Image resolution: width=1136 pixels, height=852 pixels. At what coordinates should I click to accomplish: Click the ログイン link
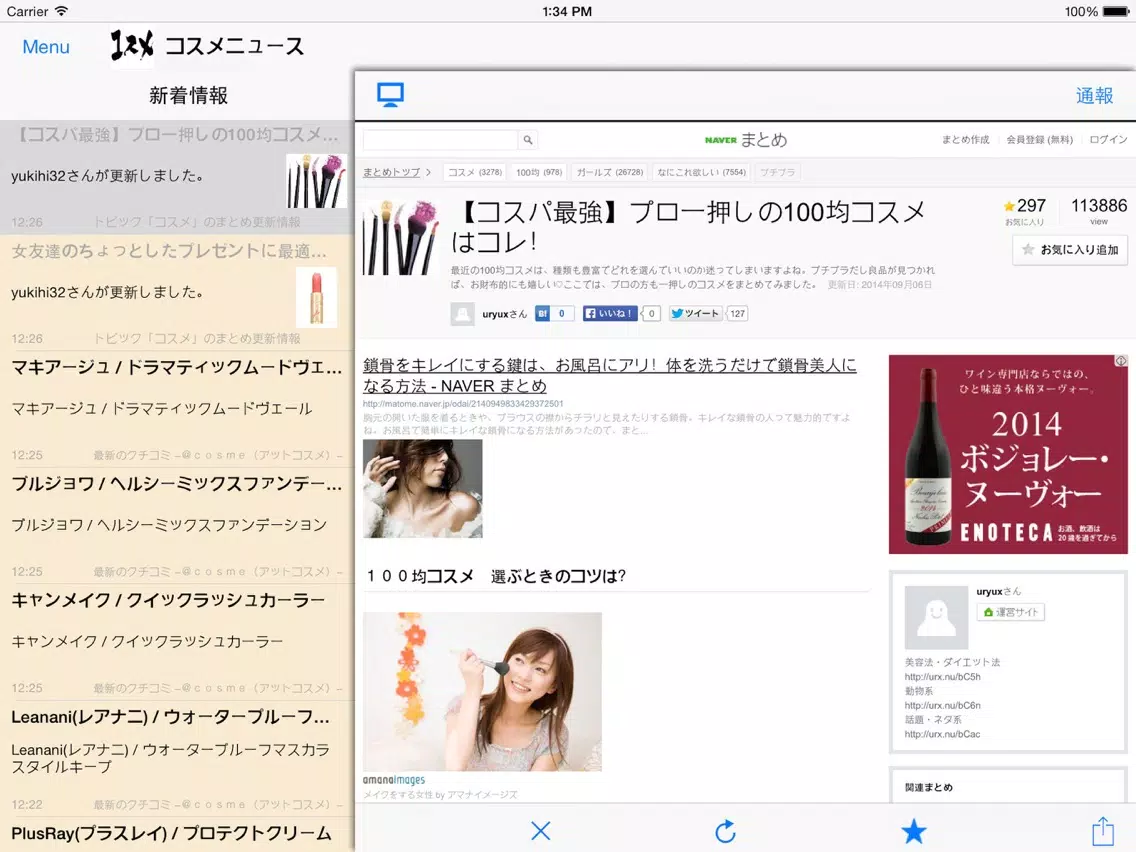(x=1108, y=140)
